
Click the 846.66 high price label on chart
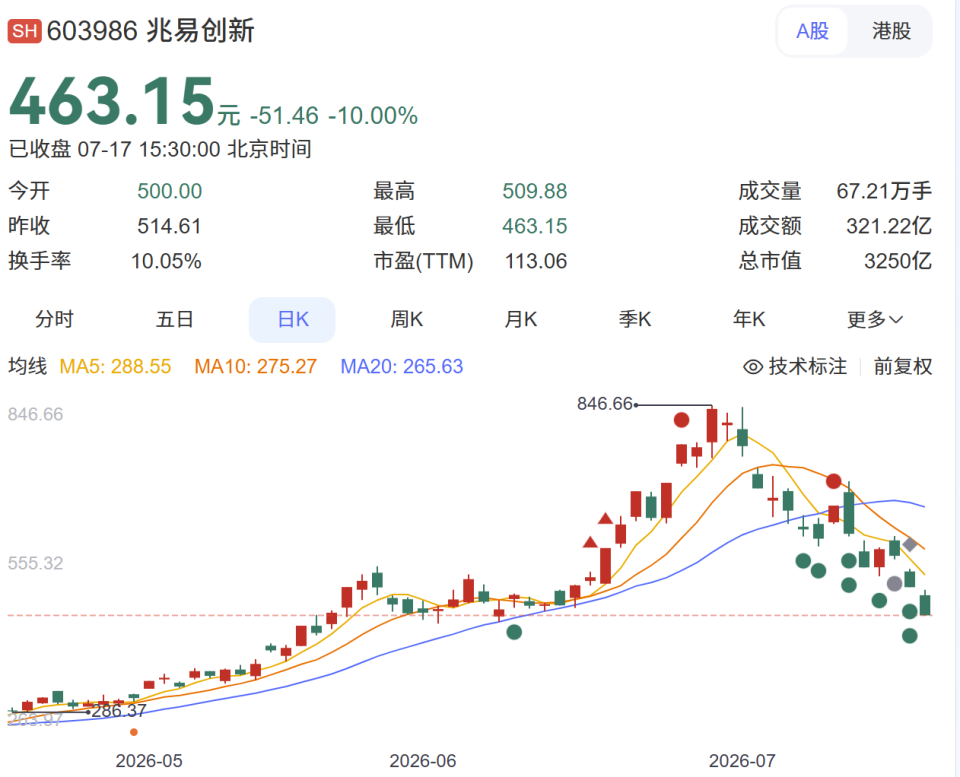point(604,404)
